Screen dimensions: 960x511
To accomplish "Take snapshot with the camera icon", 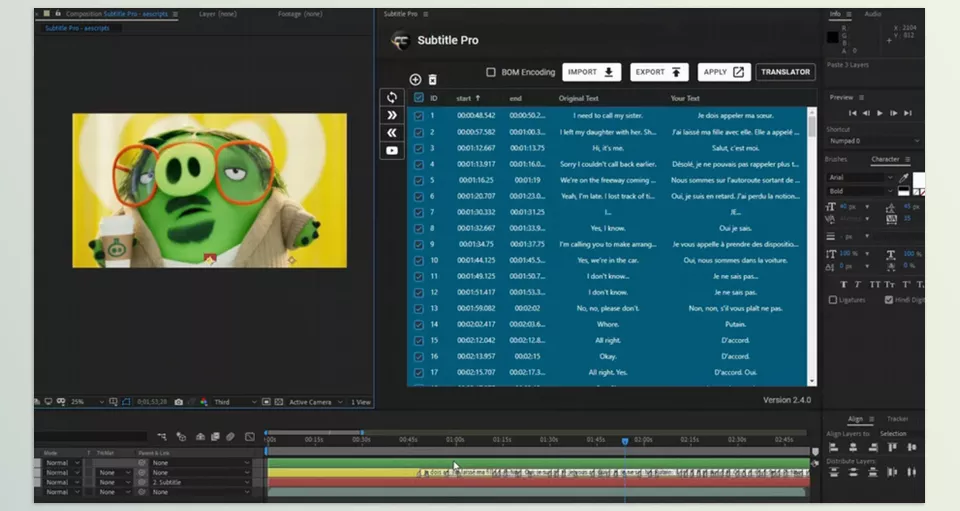I will coord(178,402).
